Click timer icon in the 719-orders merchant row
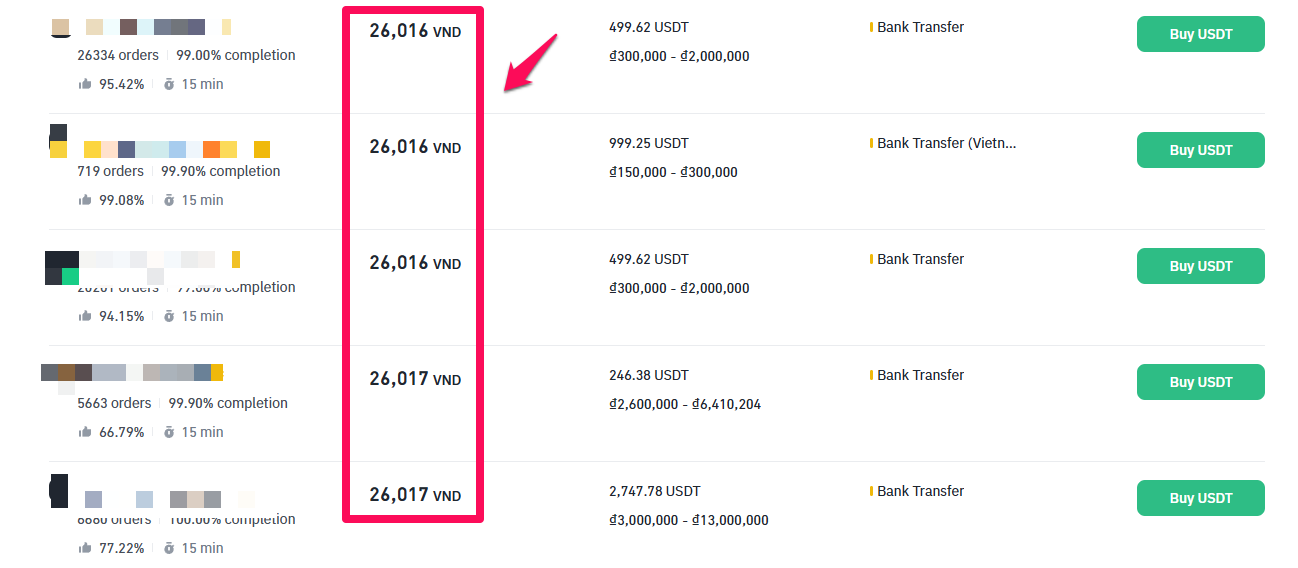Image resolution: width=1298 pixels, height=568 pixels. (x=169, y=200)
